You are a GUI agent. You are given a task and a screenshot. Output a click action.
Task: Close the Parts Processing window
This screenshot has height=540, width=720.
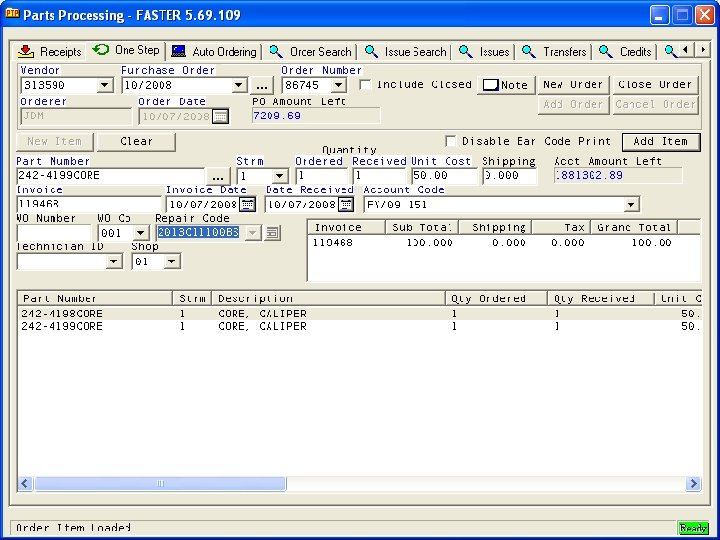tap(704, 15)
